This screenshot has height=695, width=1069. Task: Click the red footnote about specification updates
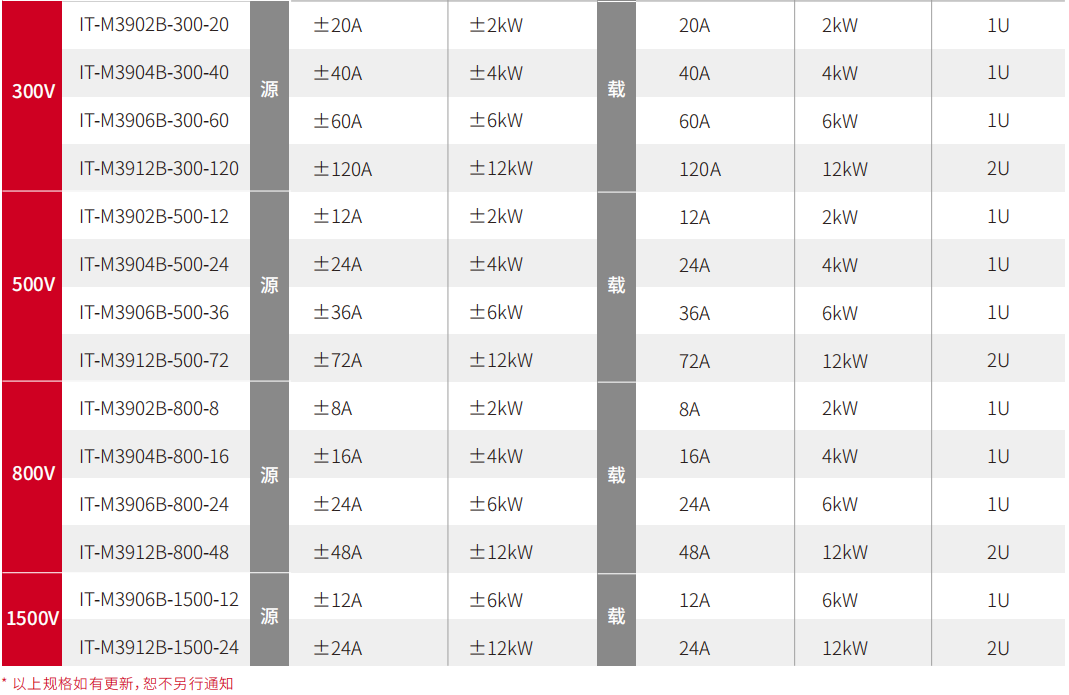tap(117, 683)
